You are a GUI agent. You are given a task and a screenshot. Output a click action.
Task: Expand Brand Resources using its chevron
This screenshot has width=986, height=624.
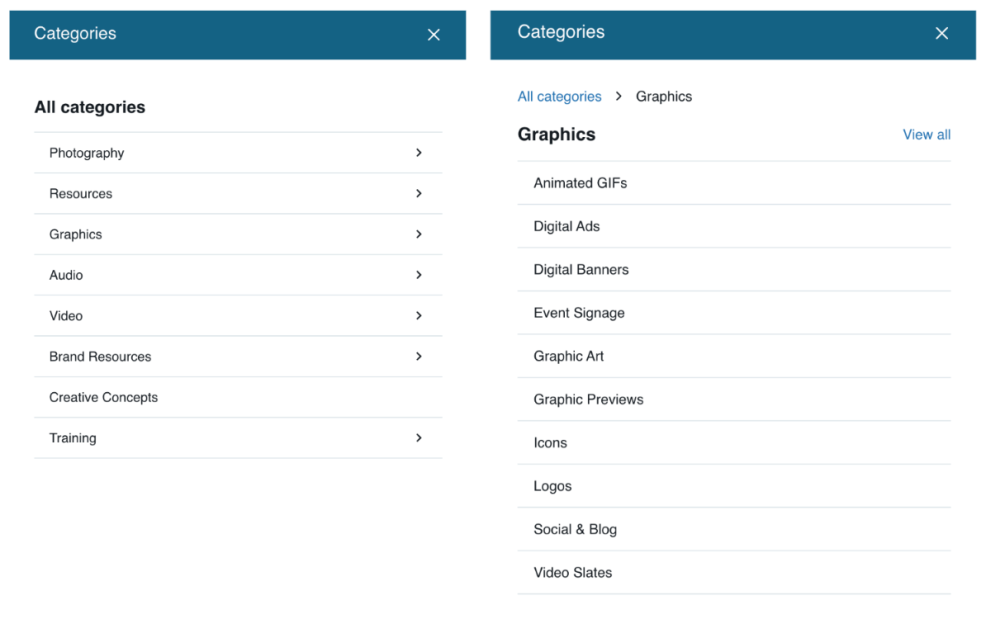coord(418,356)
